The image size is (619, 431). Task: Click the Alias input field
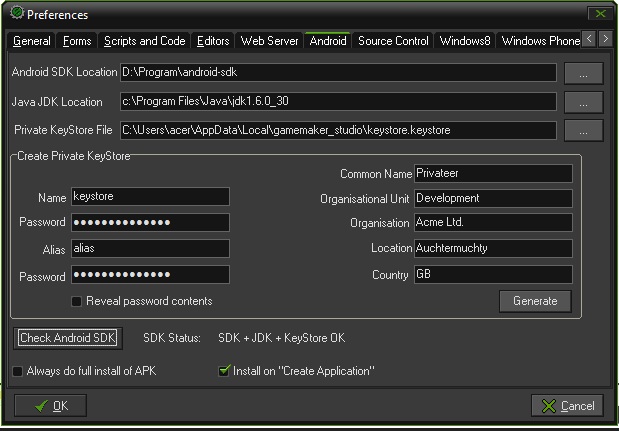click(x=150, y=249)
